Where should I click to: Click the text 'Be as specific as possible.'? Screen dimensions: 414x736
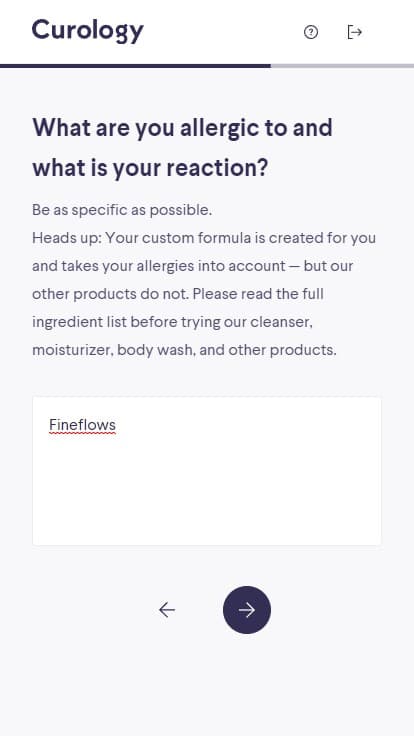click(x=122, y=210)
